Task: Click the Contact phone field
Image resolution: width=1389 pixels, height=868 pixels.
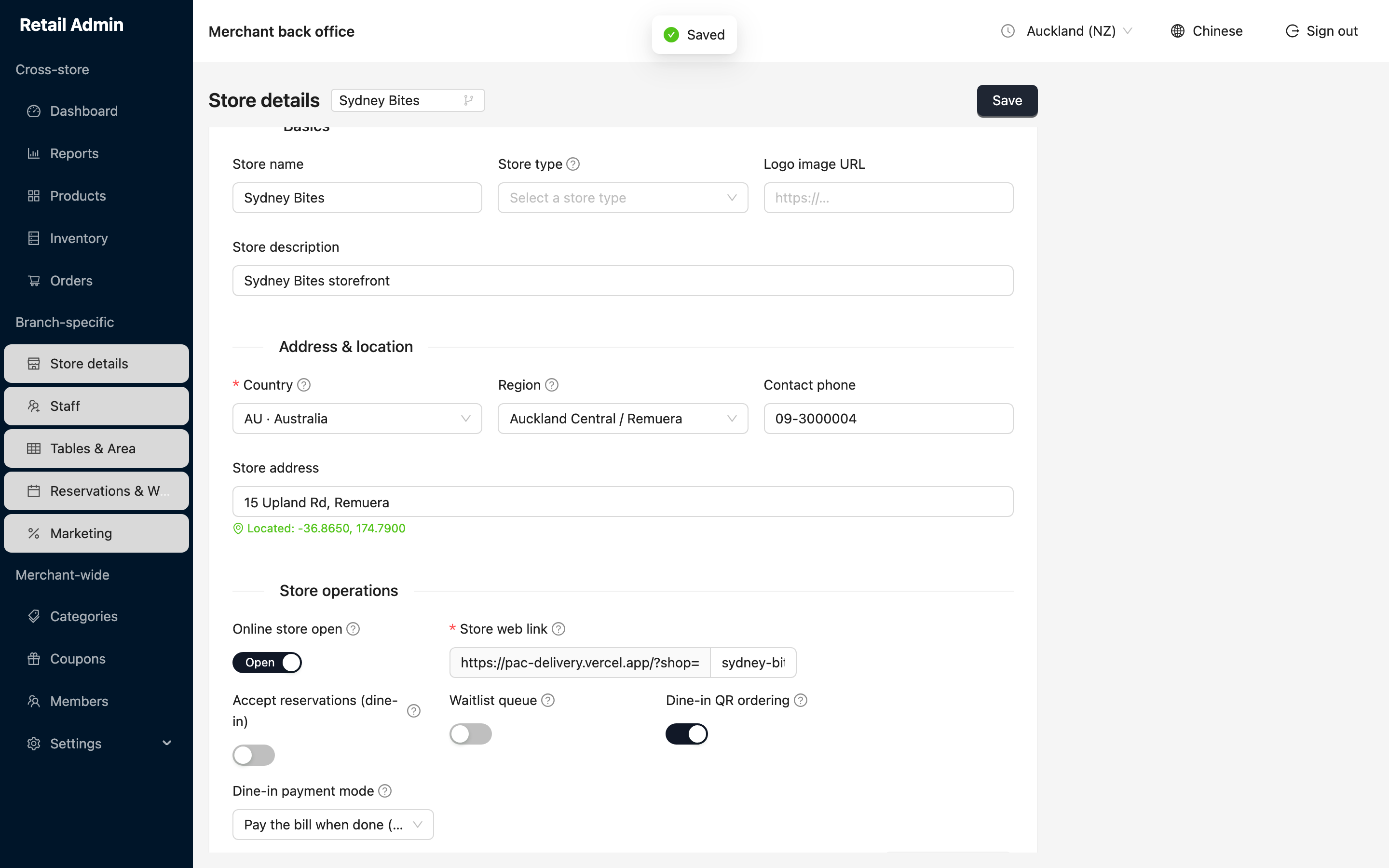Action: [x=888, y=419]
